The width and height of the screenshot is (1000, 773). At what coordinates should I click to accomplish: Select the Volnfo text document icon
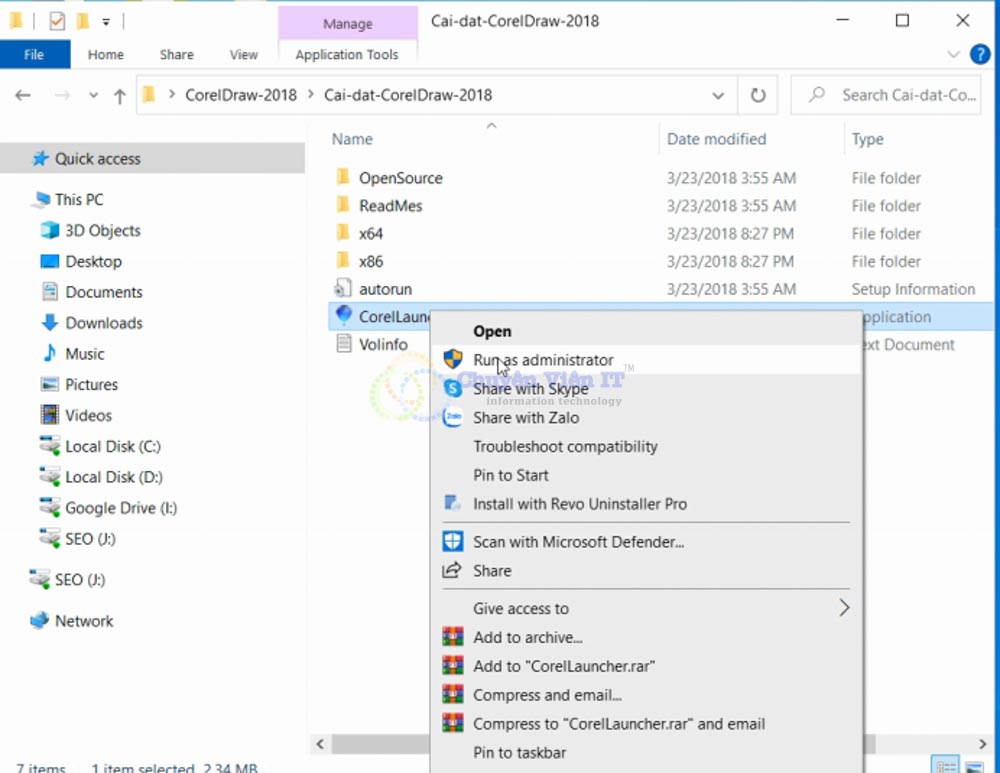point(345,344)
